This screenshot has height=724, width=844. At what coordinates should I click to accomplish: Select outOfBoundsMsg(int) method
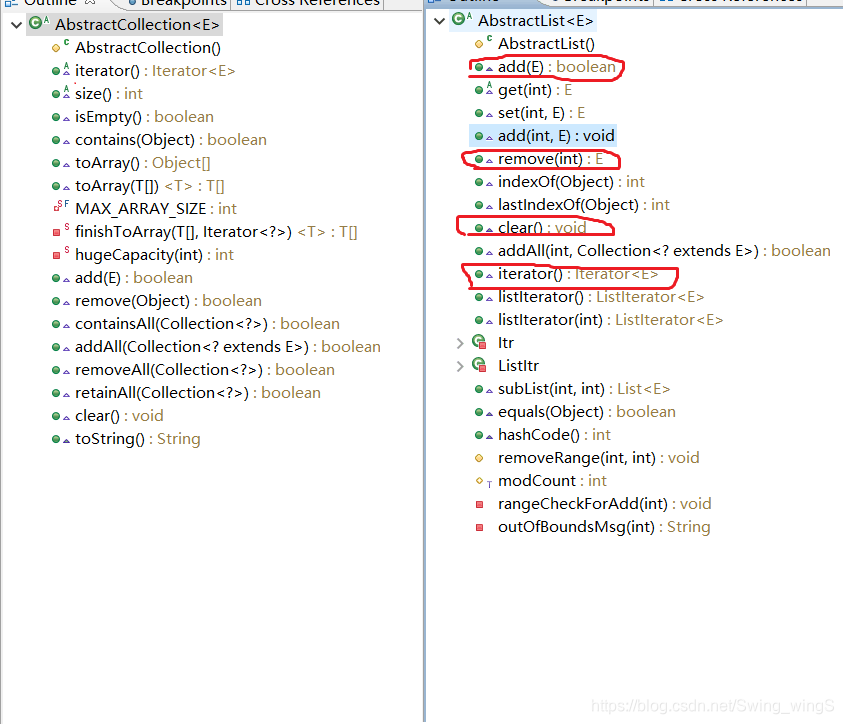coord(604,528)
